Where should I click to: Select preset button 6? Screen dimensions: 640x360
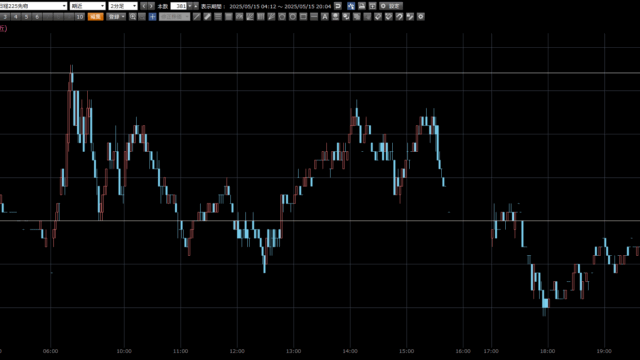pyautogui.click(x=37, y=17)
